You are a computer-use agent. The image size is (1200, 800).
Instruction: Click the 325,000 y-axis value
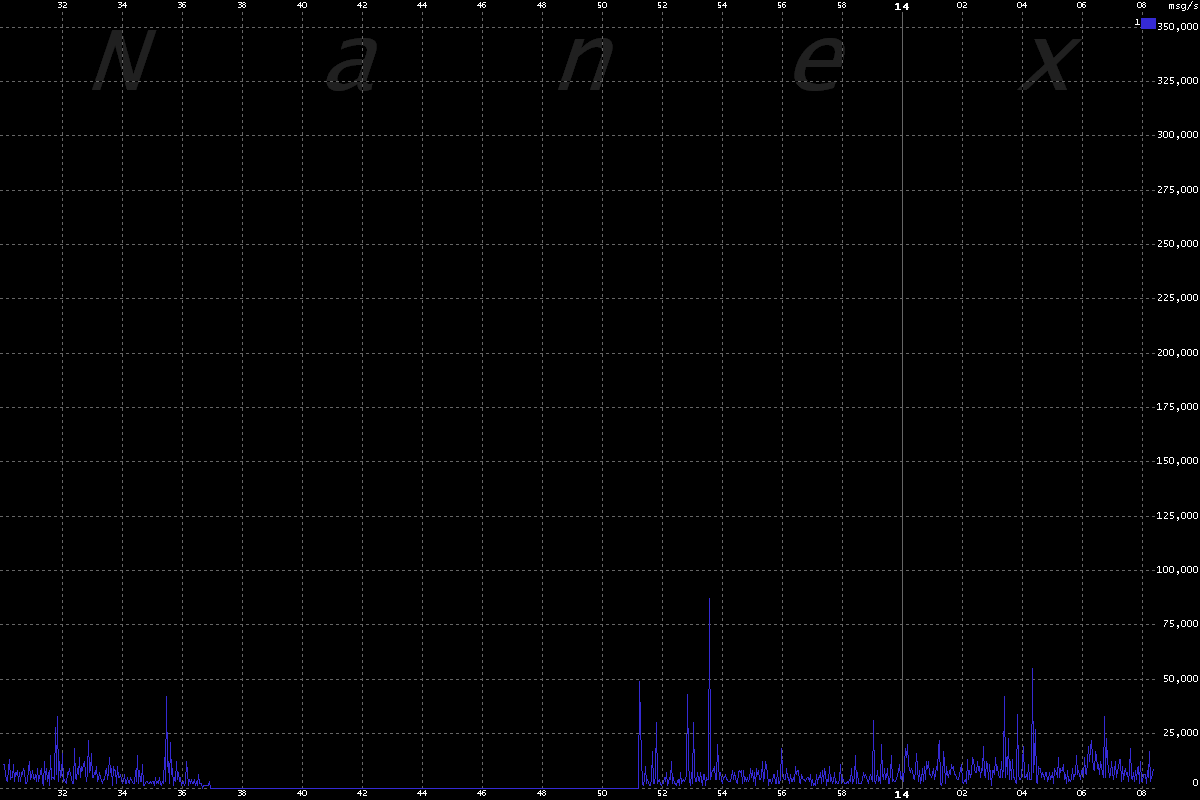coord(1177,80)
